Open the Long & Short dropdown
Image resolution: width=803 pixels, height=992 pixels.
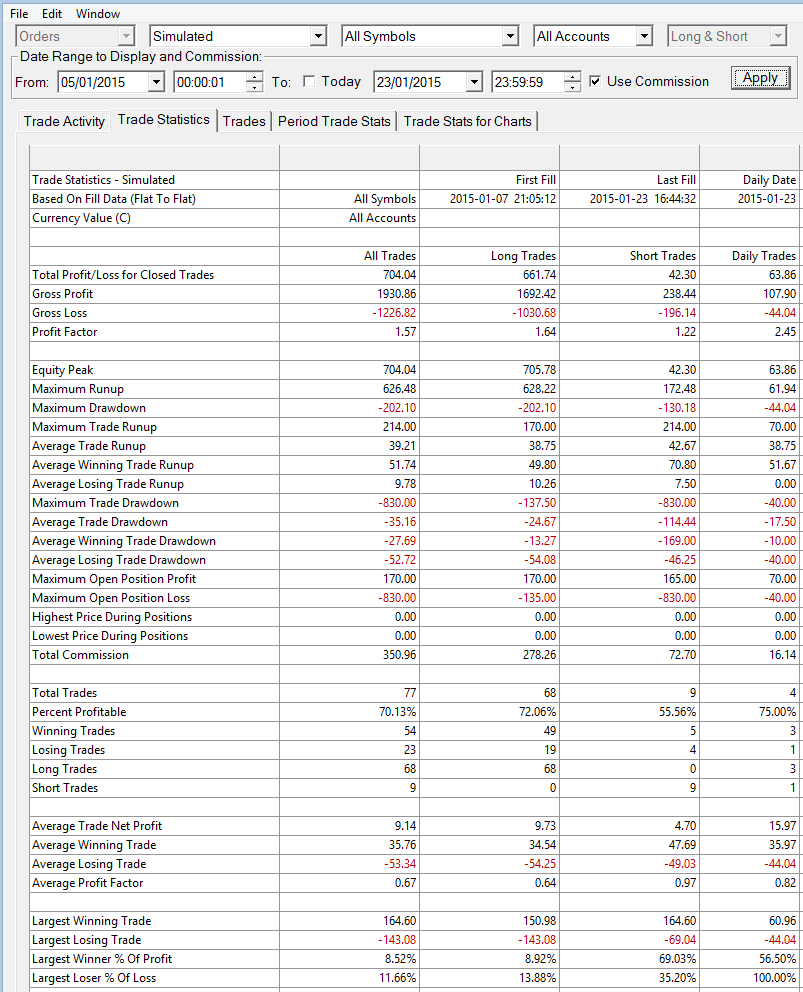tap(778, 36)
